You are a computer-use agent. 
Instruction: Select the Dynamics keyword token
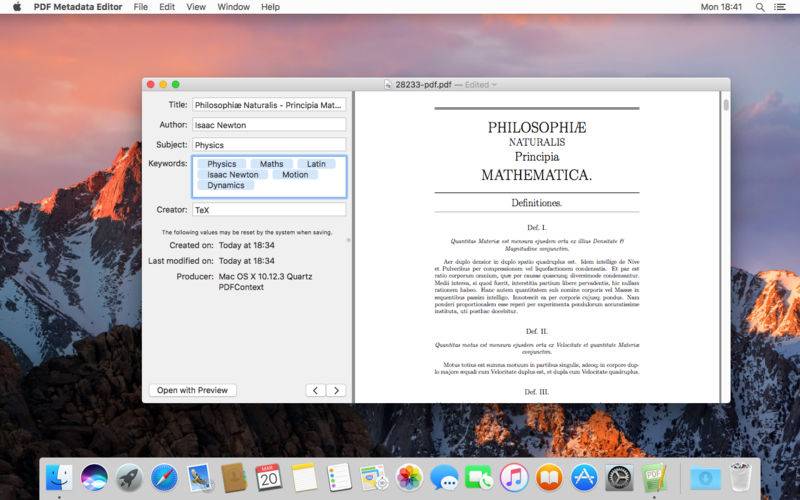point(226,185)
